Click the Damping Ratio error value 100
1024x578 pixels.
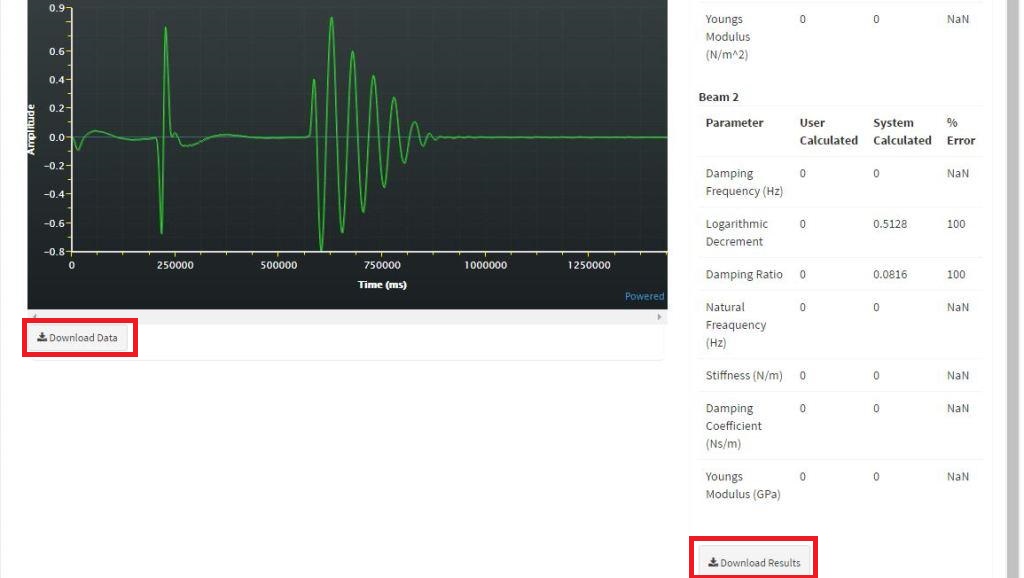[x=955, y=274]
